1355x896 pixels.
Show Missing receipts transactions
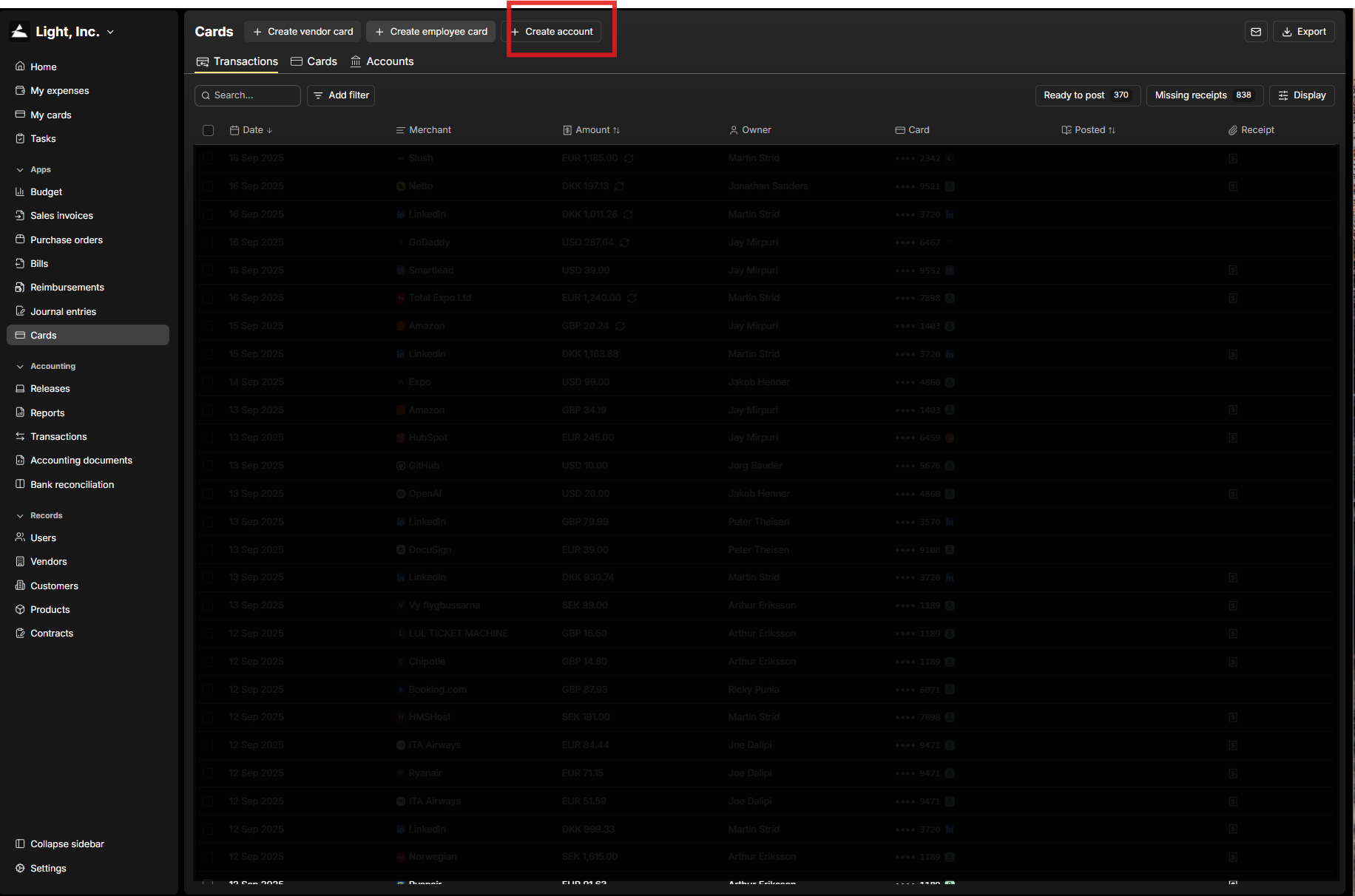click(x=1204, y=95)
